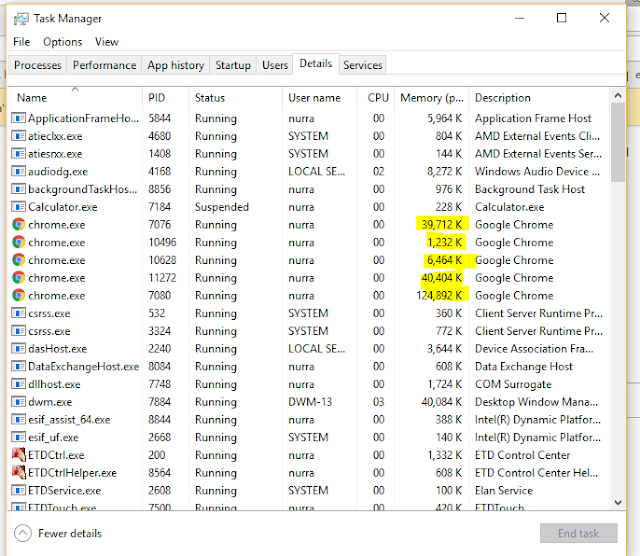Sort by the User name column header
The image size is (640, 556).
coord(319,98)
